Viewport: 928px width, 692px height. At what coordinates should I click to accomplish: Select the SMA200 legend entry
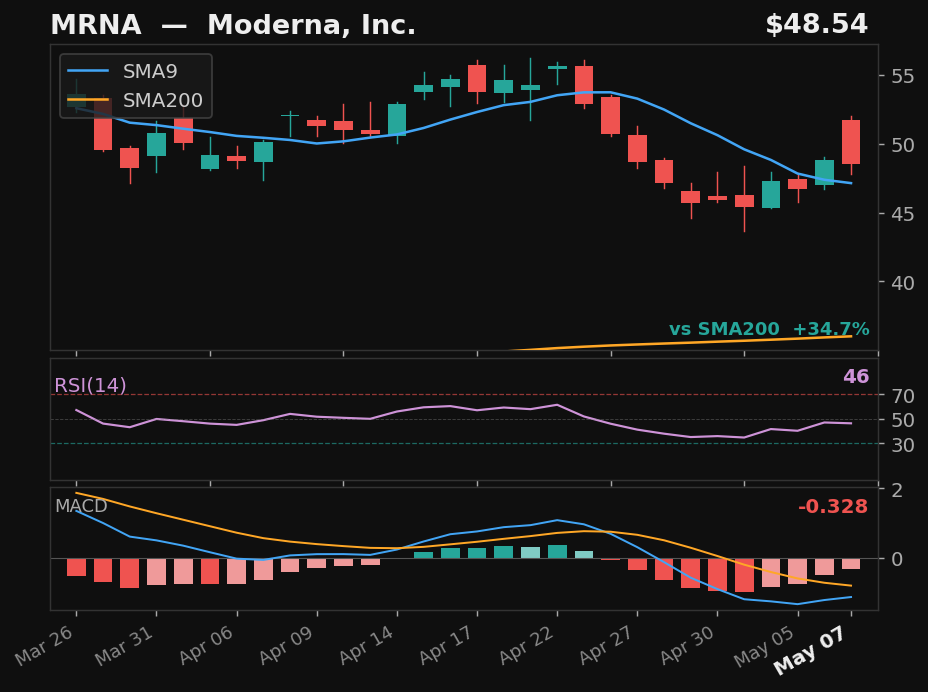135,100
